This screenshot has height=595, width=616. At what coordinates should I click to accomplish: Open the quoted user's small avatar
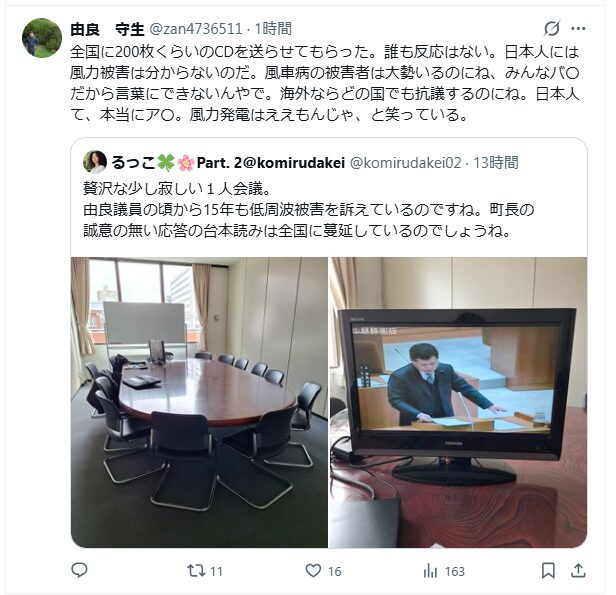click(95, 162)
